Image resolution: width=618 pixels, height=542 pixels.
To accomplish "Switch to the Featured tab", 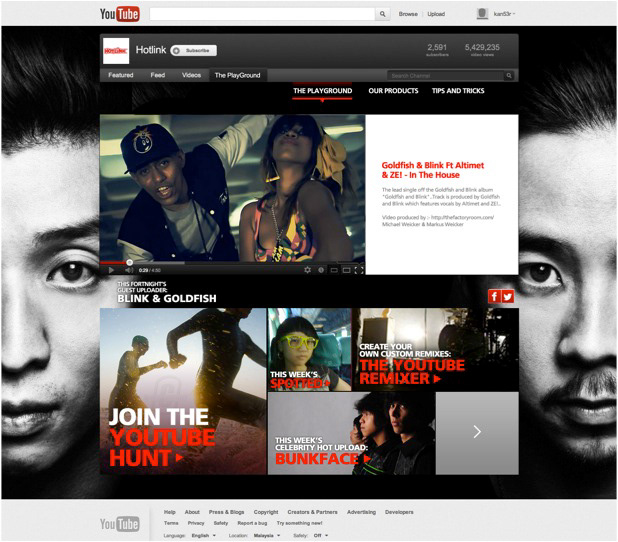I will pos(121,75).
